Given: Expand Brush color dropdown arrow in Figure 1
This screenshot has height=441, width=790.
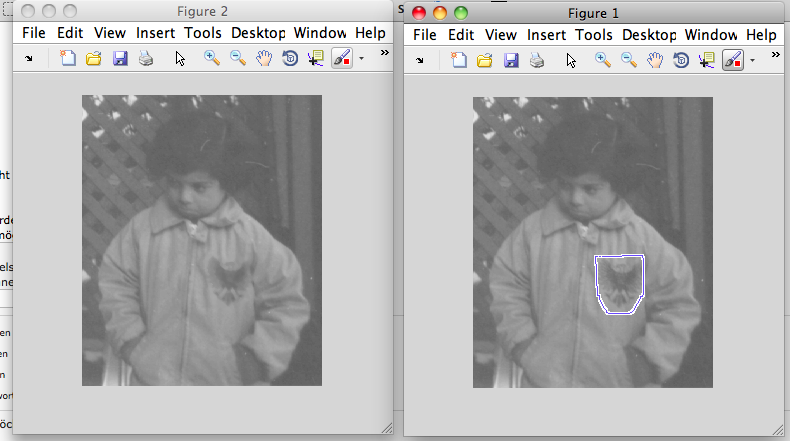Looking at the screenshot, I should coord(751,60).
